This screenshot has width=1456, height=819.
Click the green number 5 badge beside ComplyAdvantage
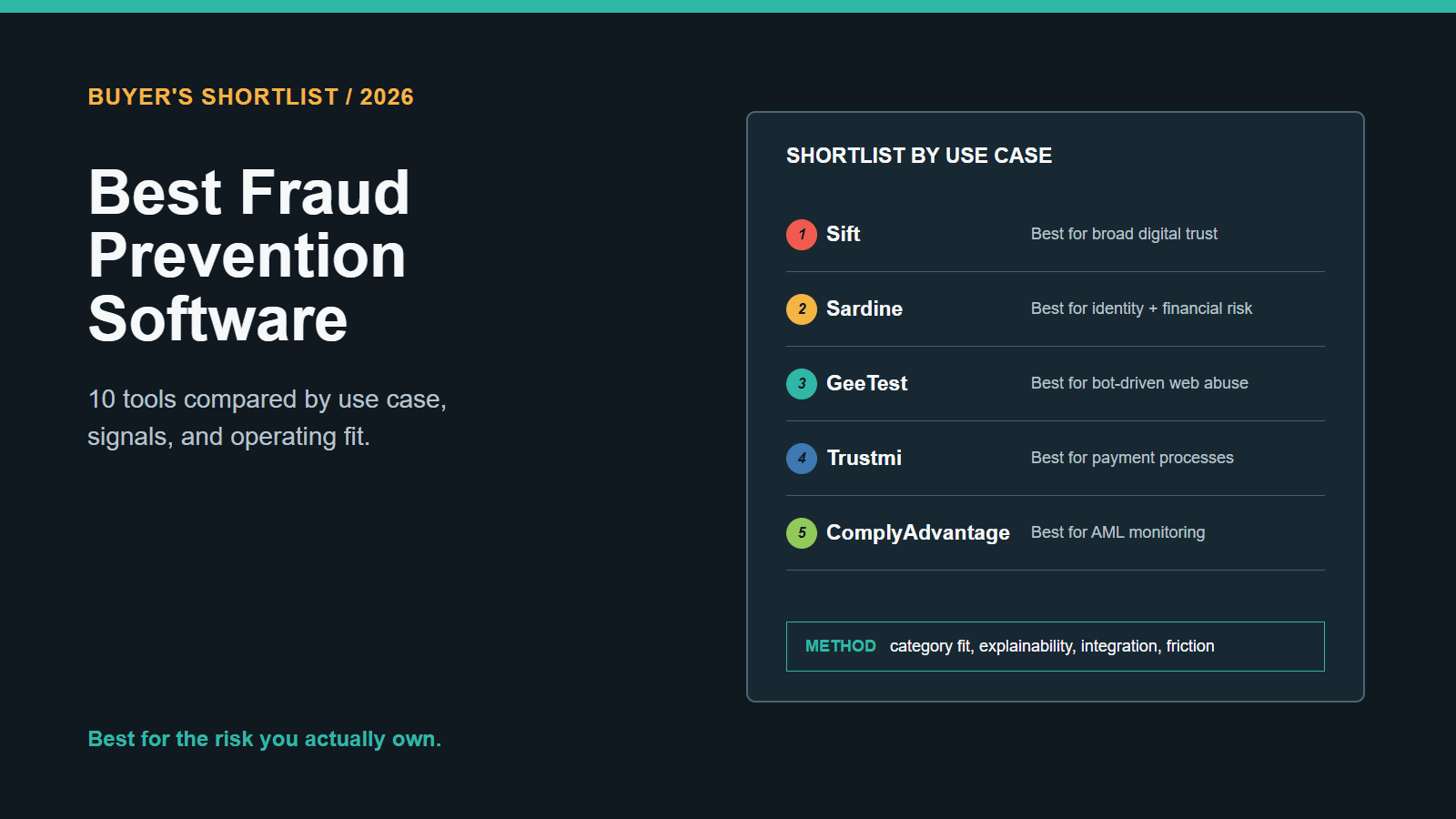pyautogui.click(x=802, y=532)
